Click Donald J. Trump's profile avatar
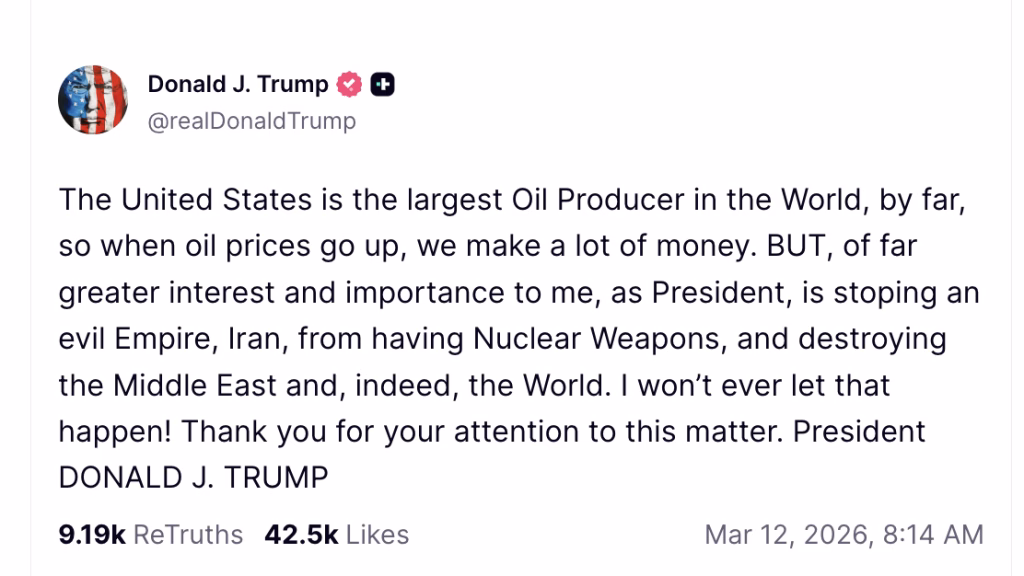Viewport: 1024px width, 576px height. point(93,99)
